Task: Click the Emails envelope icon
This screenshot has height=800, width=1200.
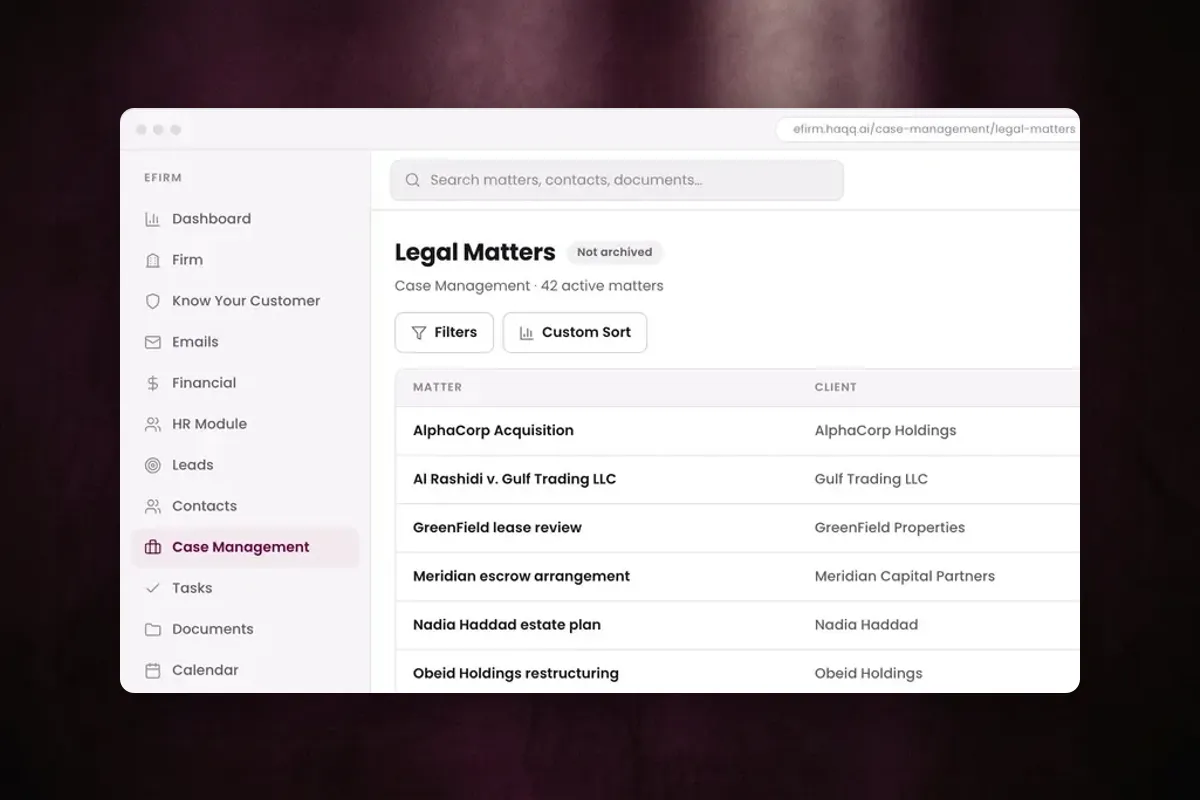Action: 152,342
